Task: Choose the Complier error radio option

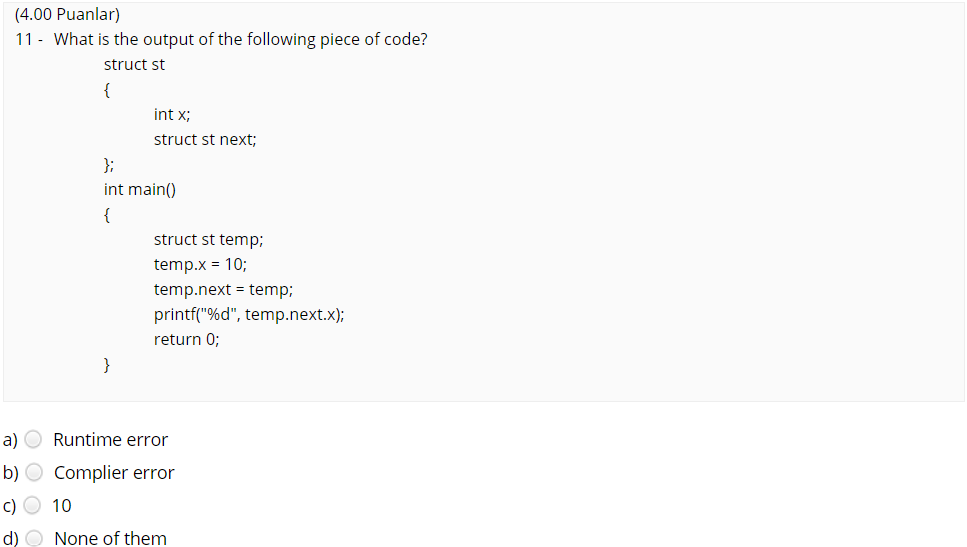Action: tap(35, 472)
